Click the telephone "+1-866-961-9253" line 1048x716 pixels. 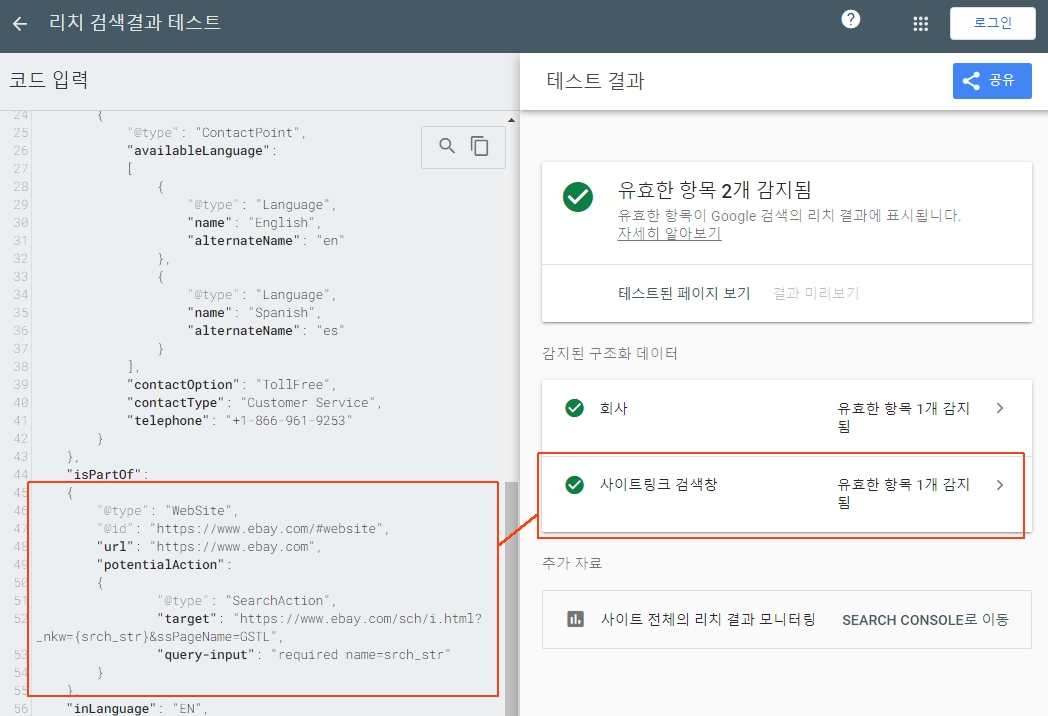click(x=239, y=421)
